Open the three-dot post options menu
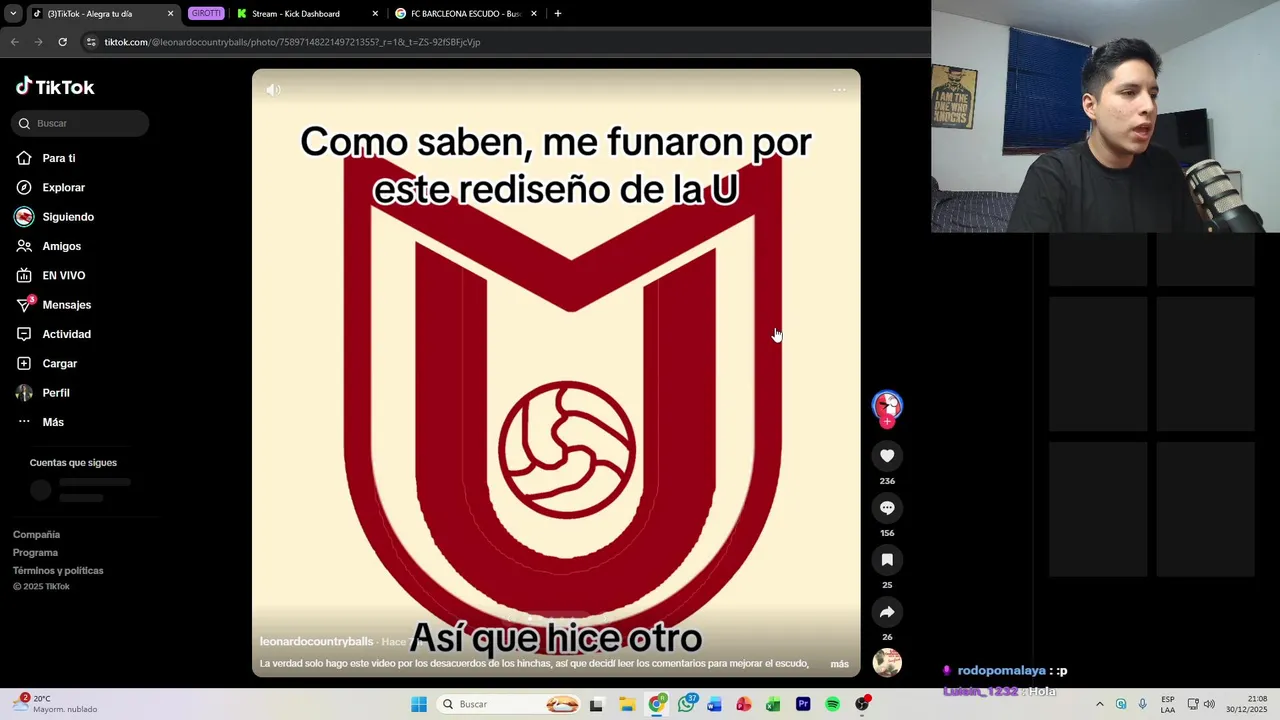 click(x=839, y=90)
